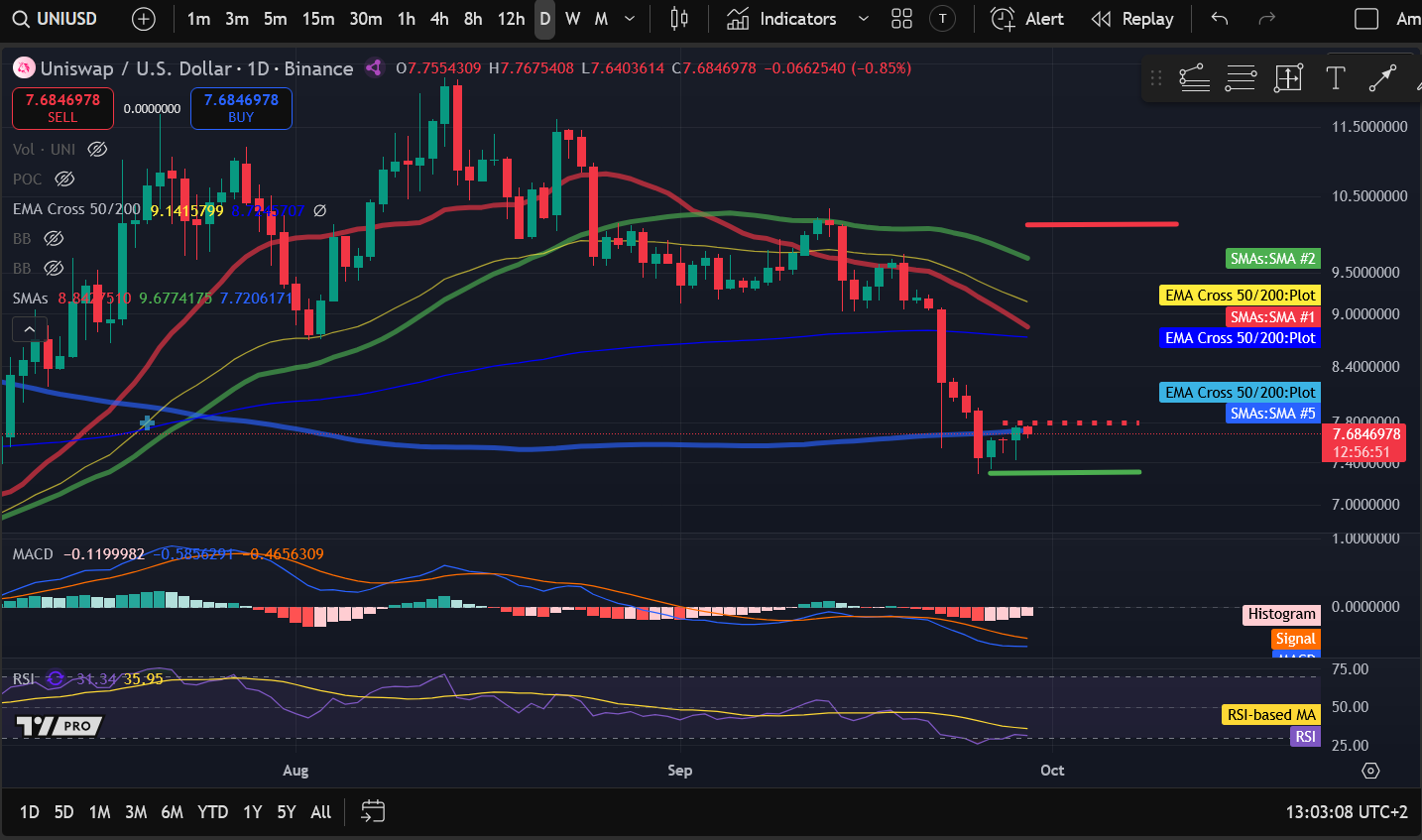Select the horizontal lines drawing tool
Viewport: 1422px width, 840px height.
[1242, 78]
